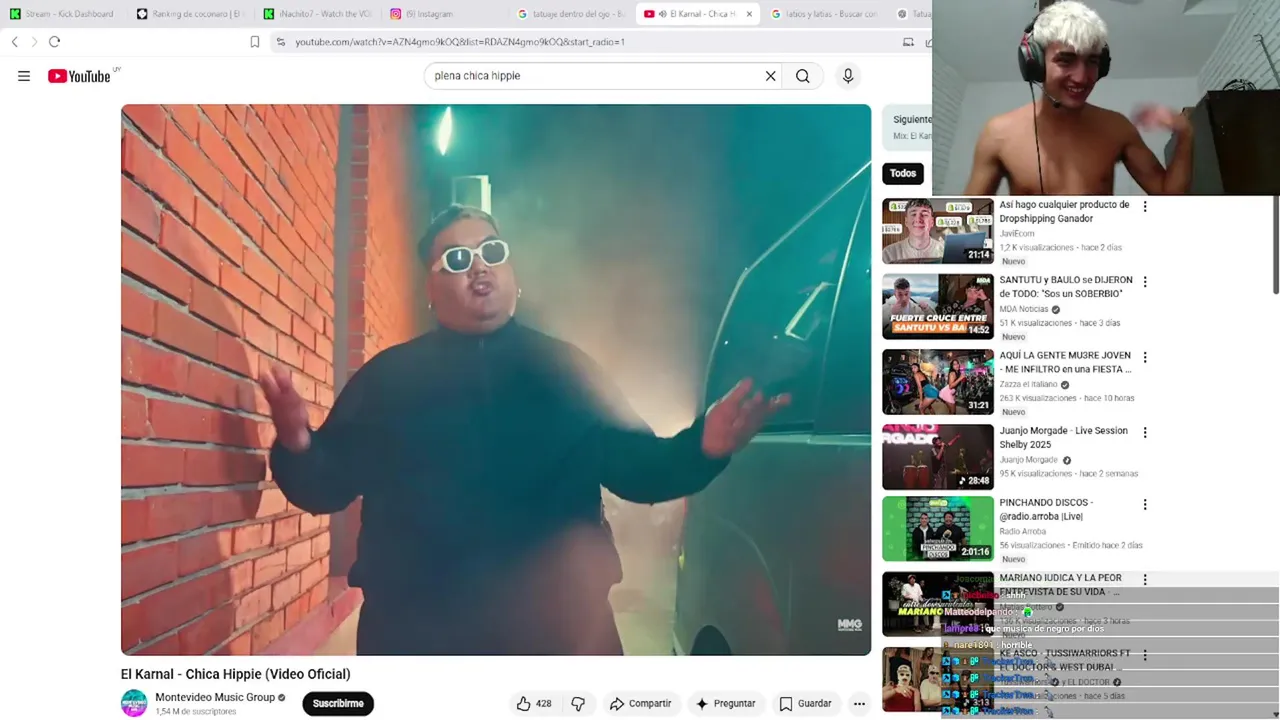Reload the page with the refresh icon

click(x=55, y=42)
